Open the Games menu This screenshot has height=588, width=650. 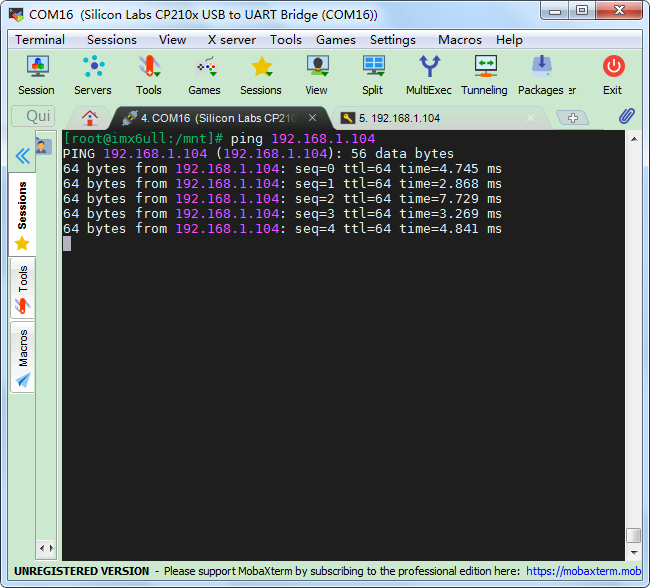tap(336, 40)
